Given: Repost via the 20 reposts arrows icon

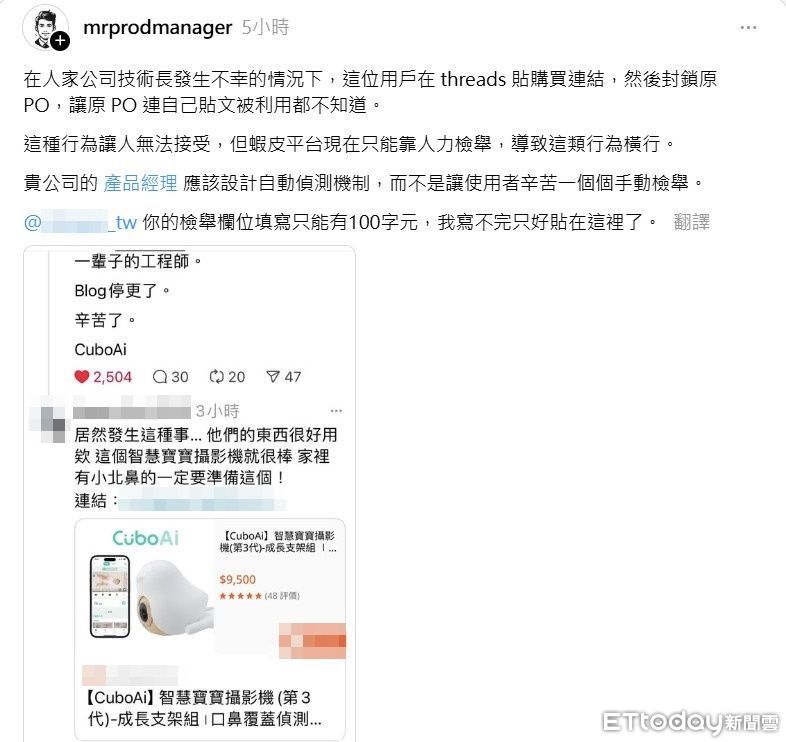Looking at the screenshot, I should (216, 377).
